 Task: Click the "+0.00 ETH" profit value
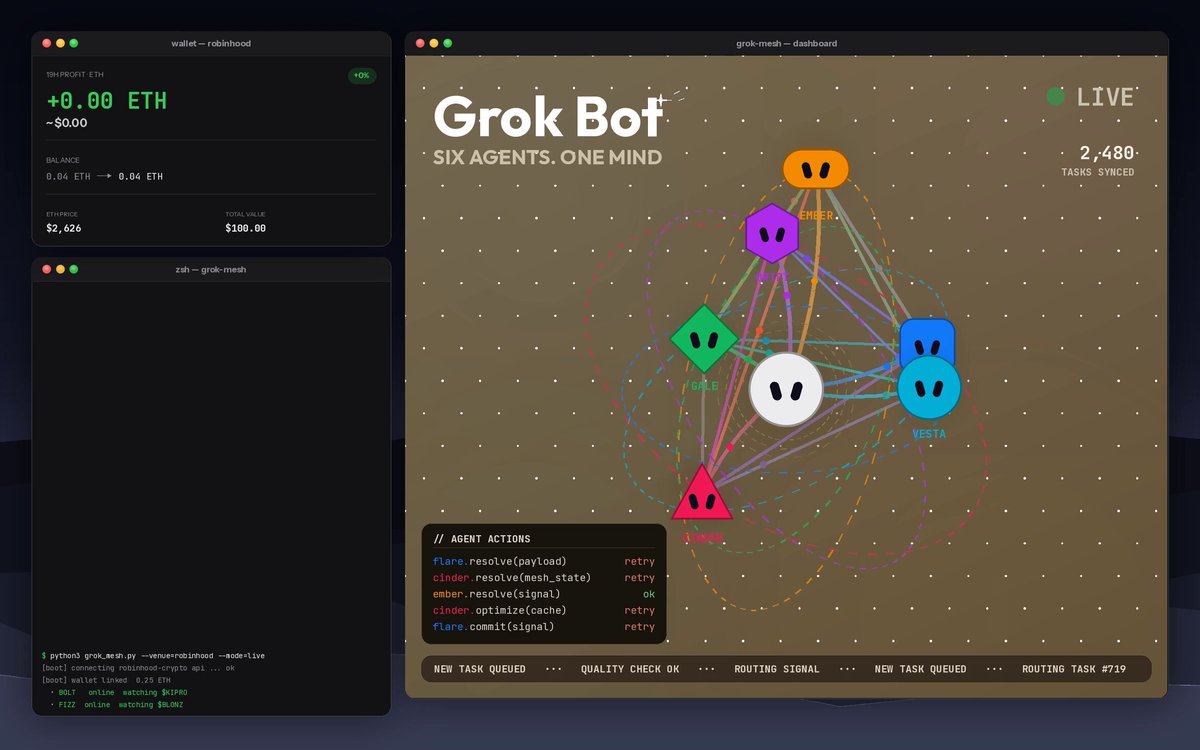[x=107, y=101]
